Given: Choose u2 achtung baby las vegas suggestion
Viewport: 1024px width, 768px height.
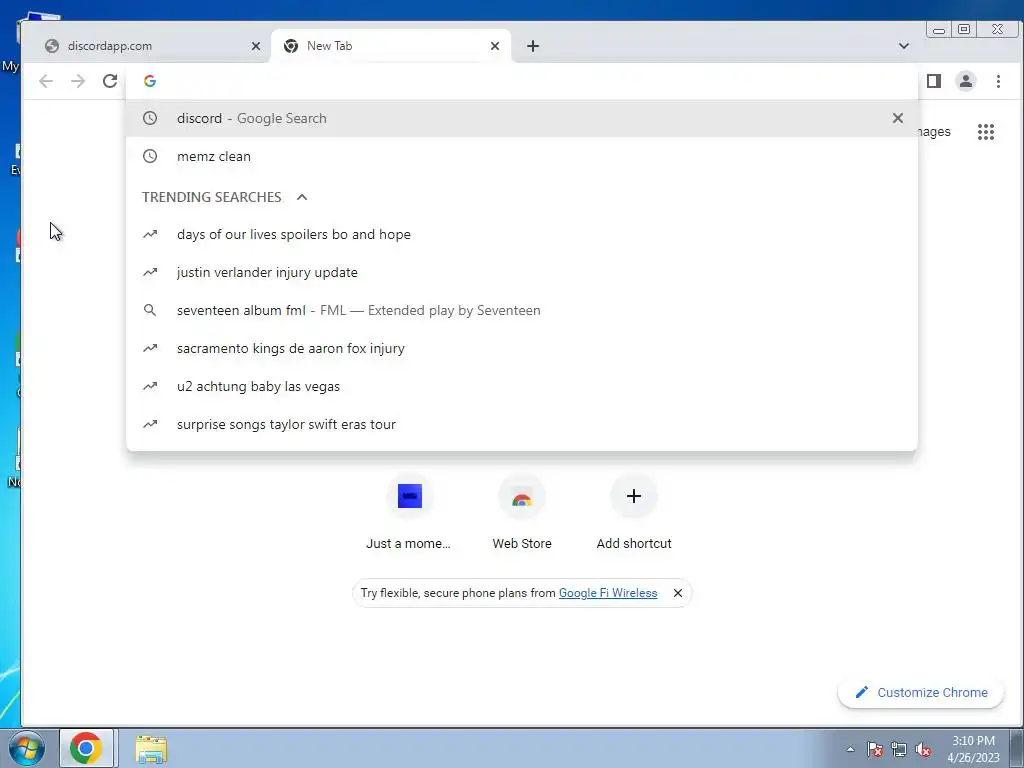Looking at the screenshot, I should tap(522, 386).
